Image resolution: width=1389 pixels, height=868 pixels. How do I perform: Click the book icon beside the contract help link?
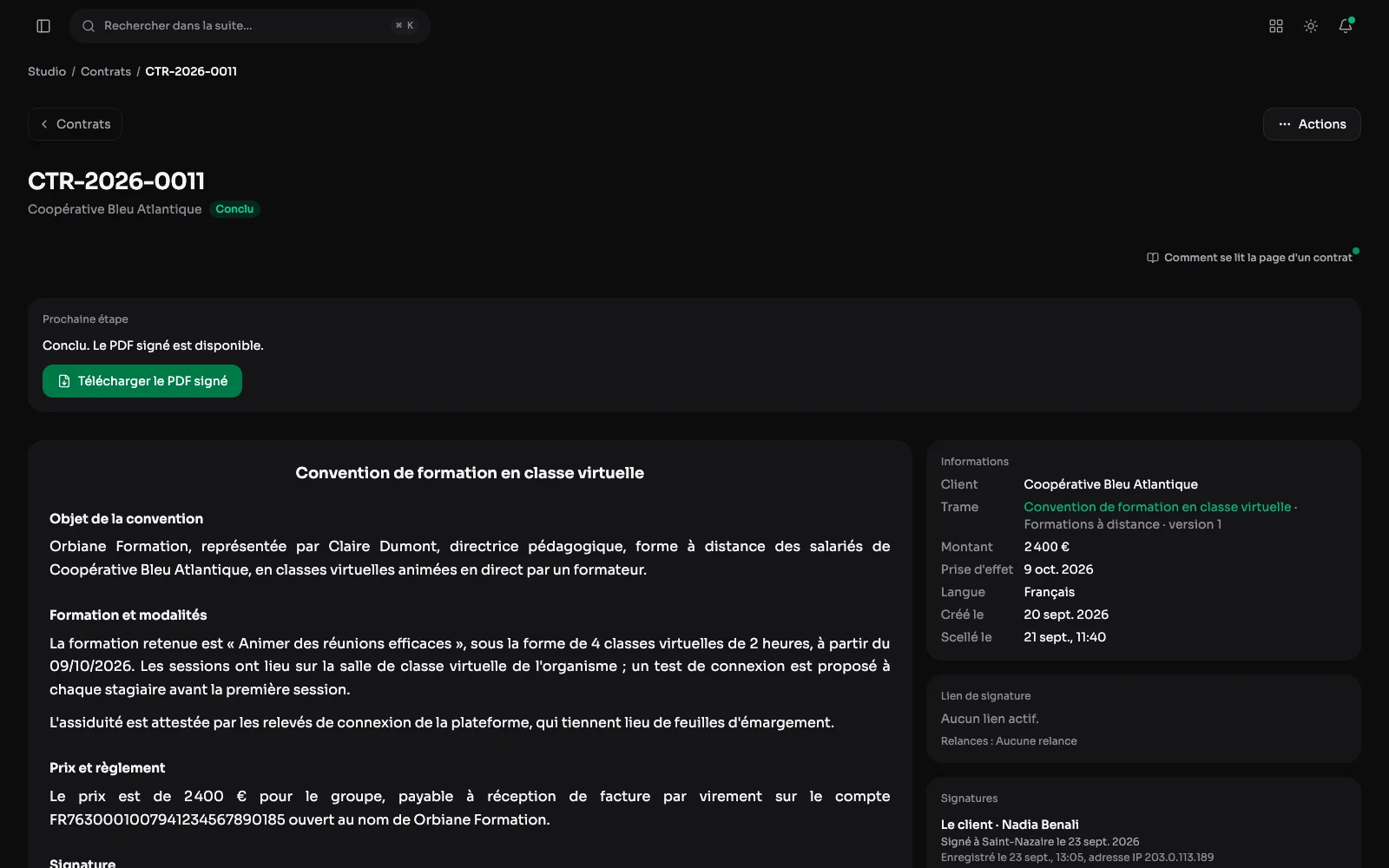[x=1153, y=258]
